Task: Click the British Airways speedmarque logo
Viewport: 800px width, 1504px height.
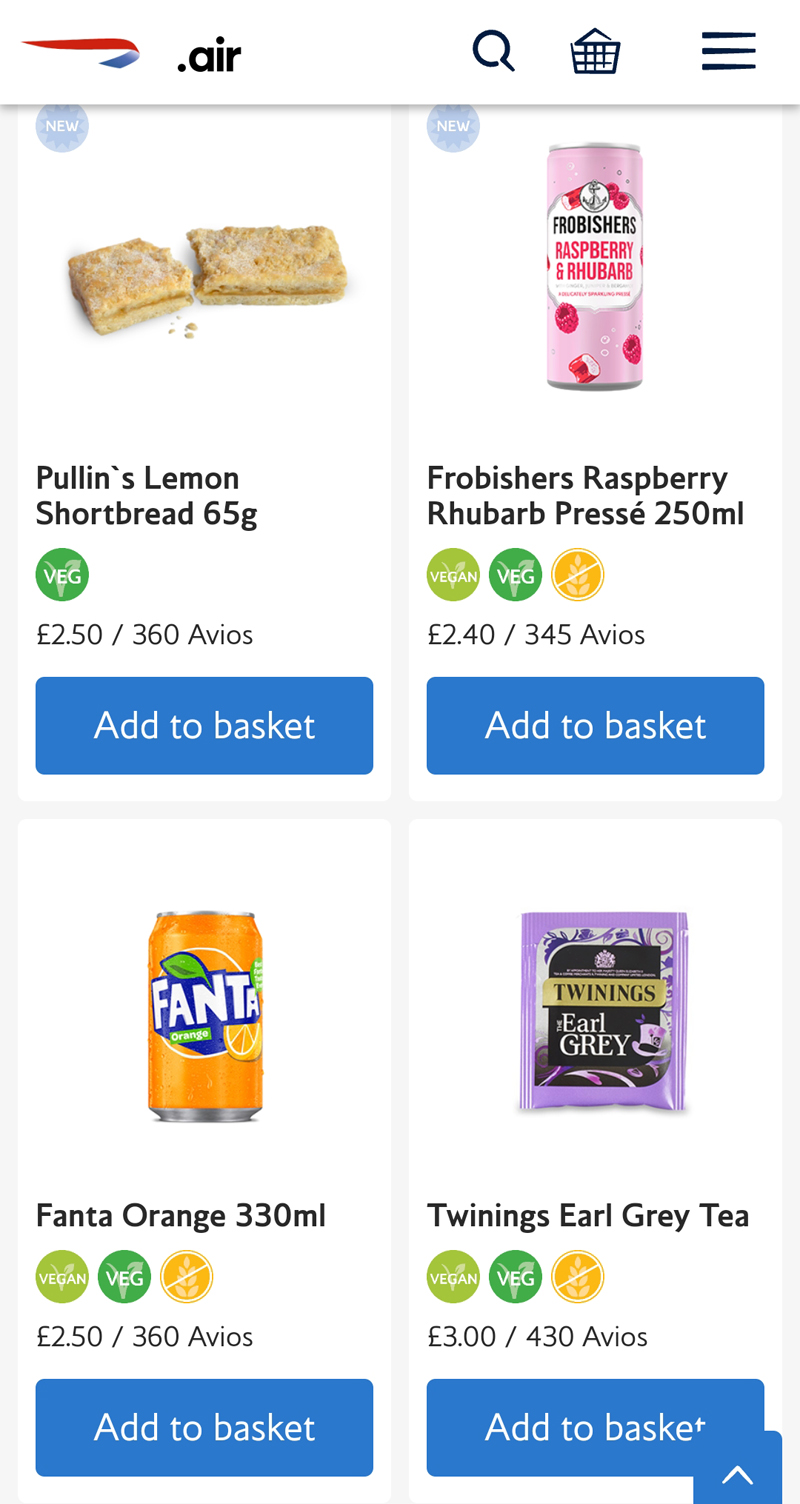Action: point(80,52)
